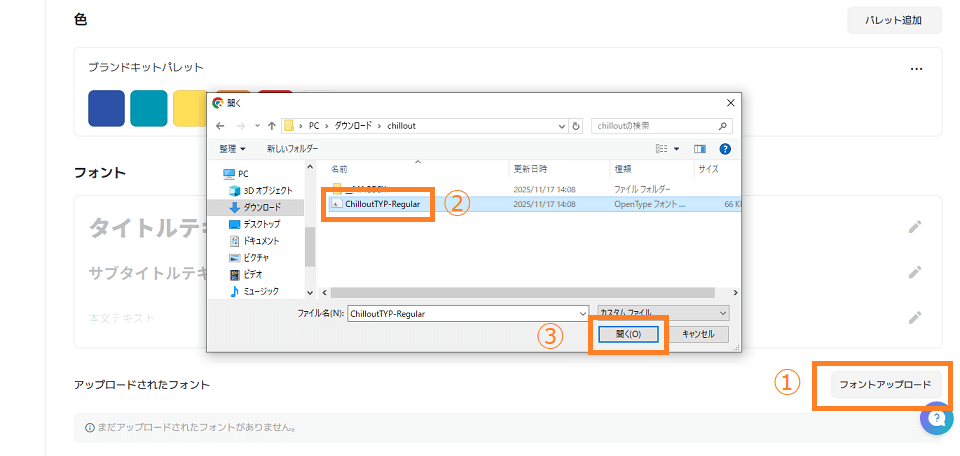The image size is (960, 456).
Task: Click the file list right scroll arrow
Action: (x=735, y=293)
